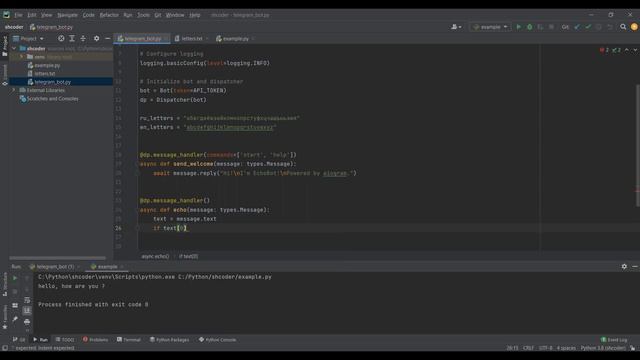Screen dimensions: 640x360
Task: Pin the Run tab with pin icon
Action: [15, 319]
